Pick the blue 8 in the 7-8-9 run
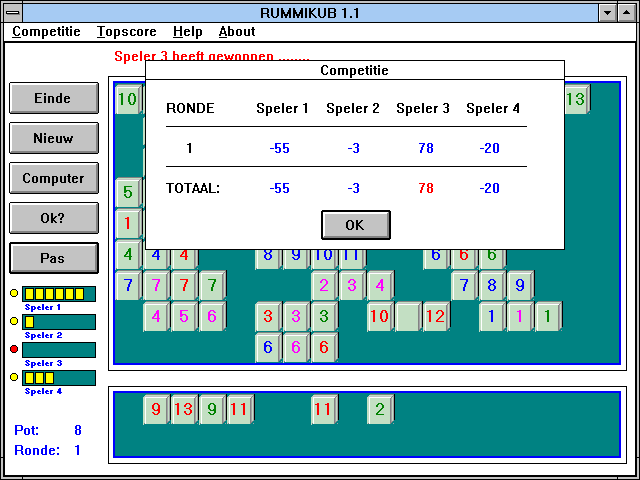 [x=493, y=285]
